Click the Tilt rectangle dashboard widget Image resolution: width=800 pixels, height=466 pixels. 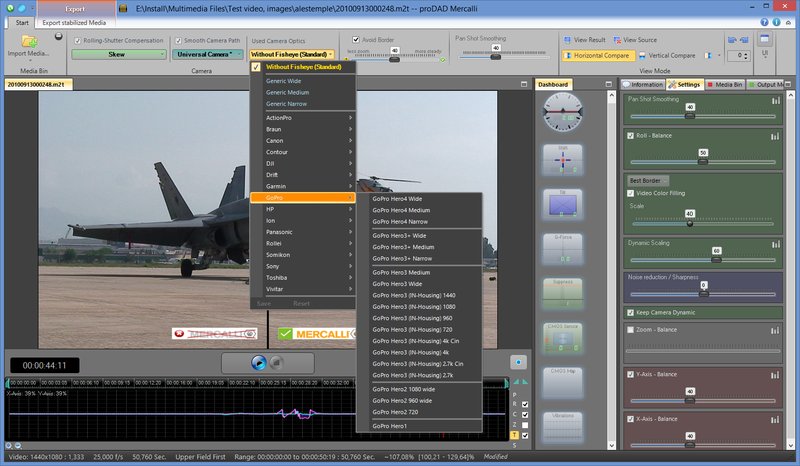tap(563, 205)
